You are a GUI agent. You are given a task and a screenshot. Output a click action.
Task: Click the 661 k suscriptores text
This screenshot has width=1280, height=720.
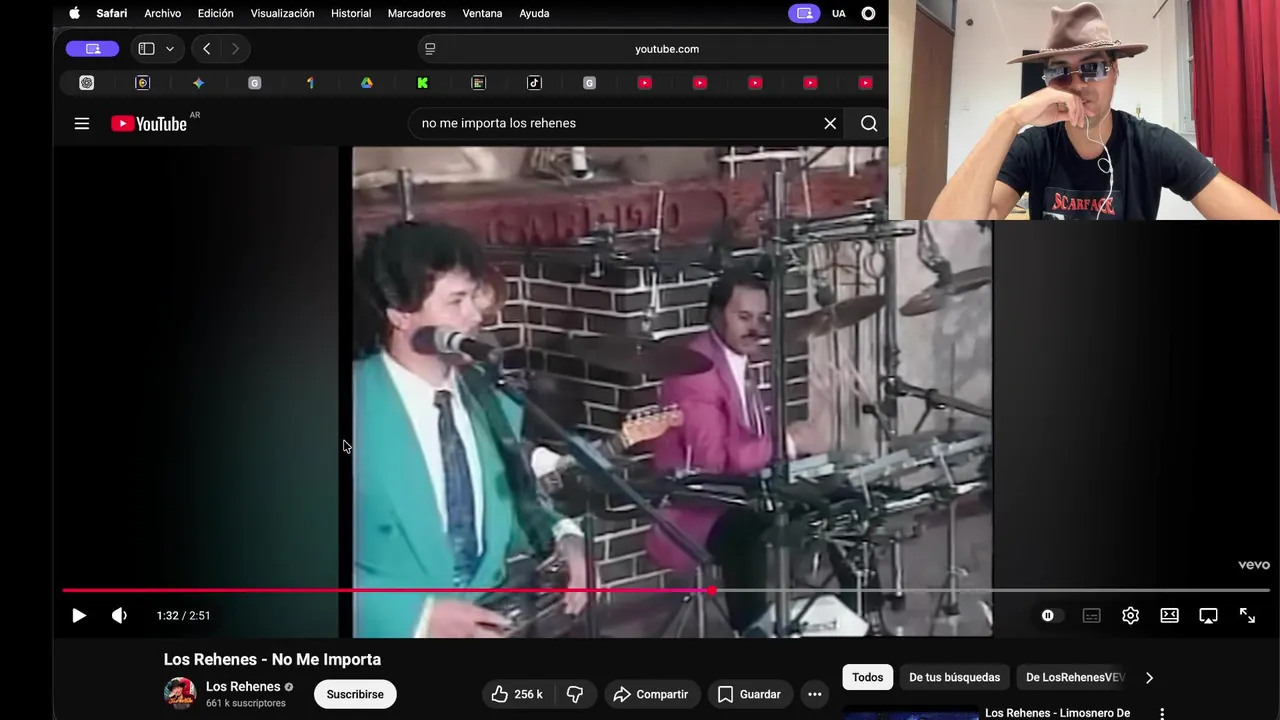pos(246,703)
